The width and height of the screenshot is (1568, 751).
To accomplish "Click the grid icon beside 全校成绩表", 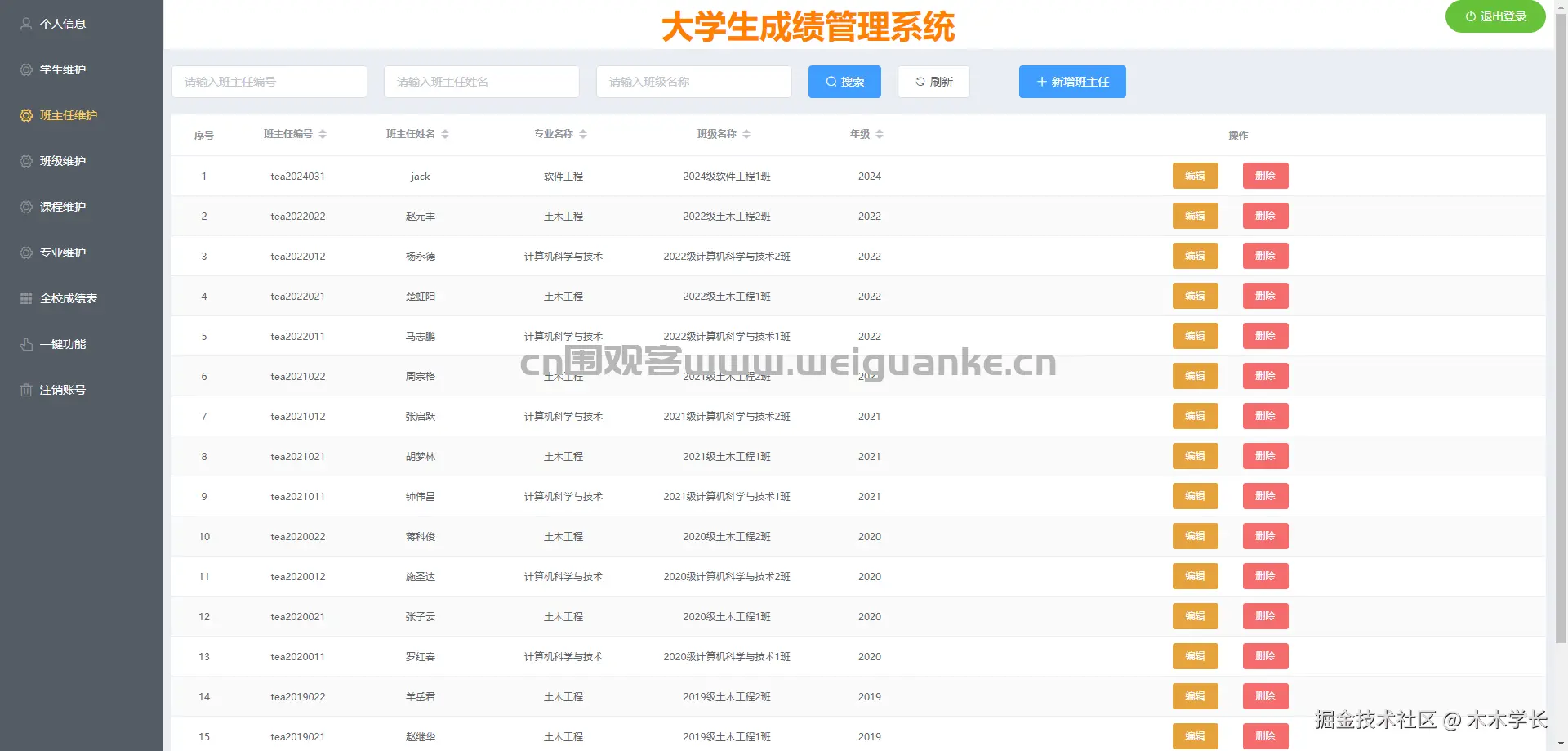I will coord(26,298).
